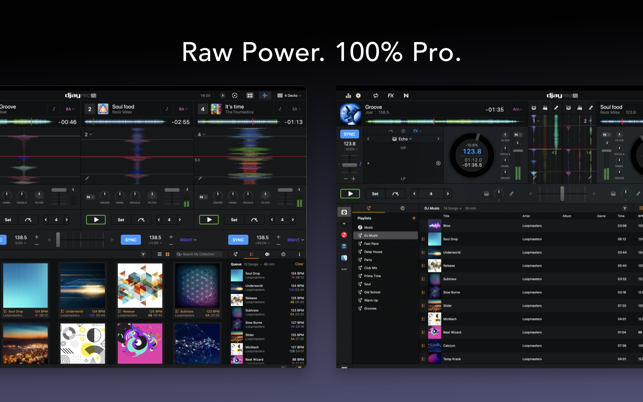The width and height of the screenshot is (643, 402).
Task: Toggle SYNC on deck 2 in left window
Action: [x=131, y=240]
